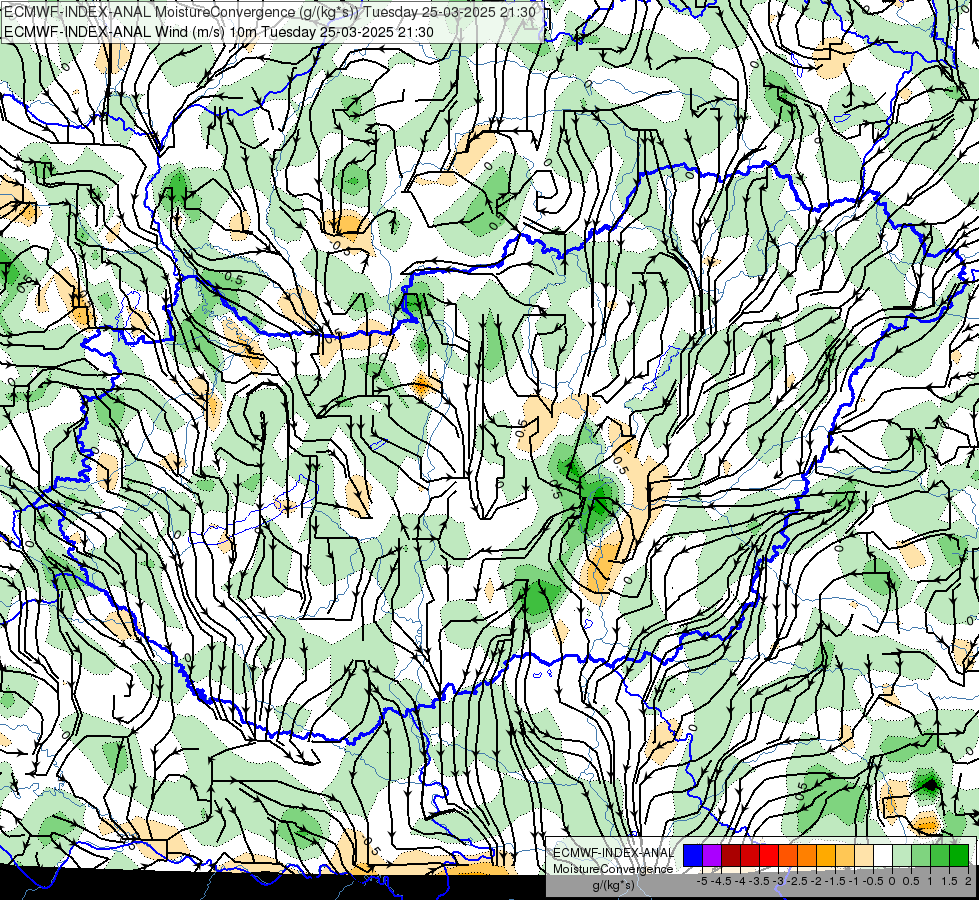Pick the orange swatch between -2.5 and -2

click(807, 855)
